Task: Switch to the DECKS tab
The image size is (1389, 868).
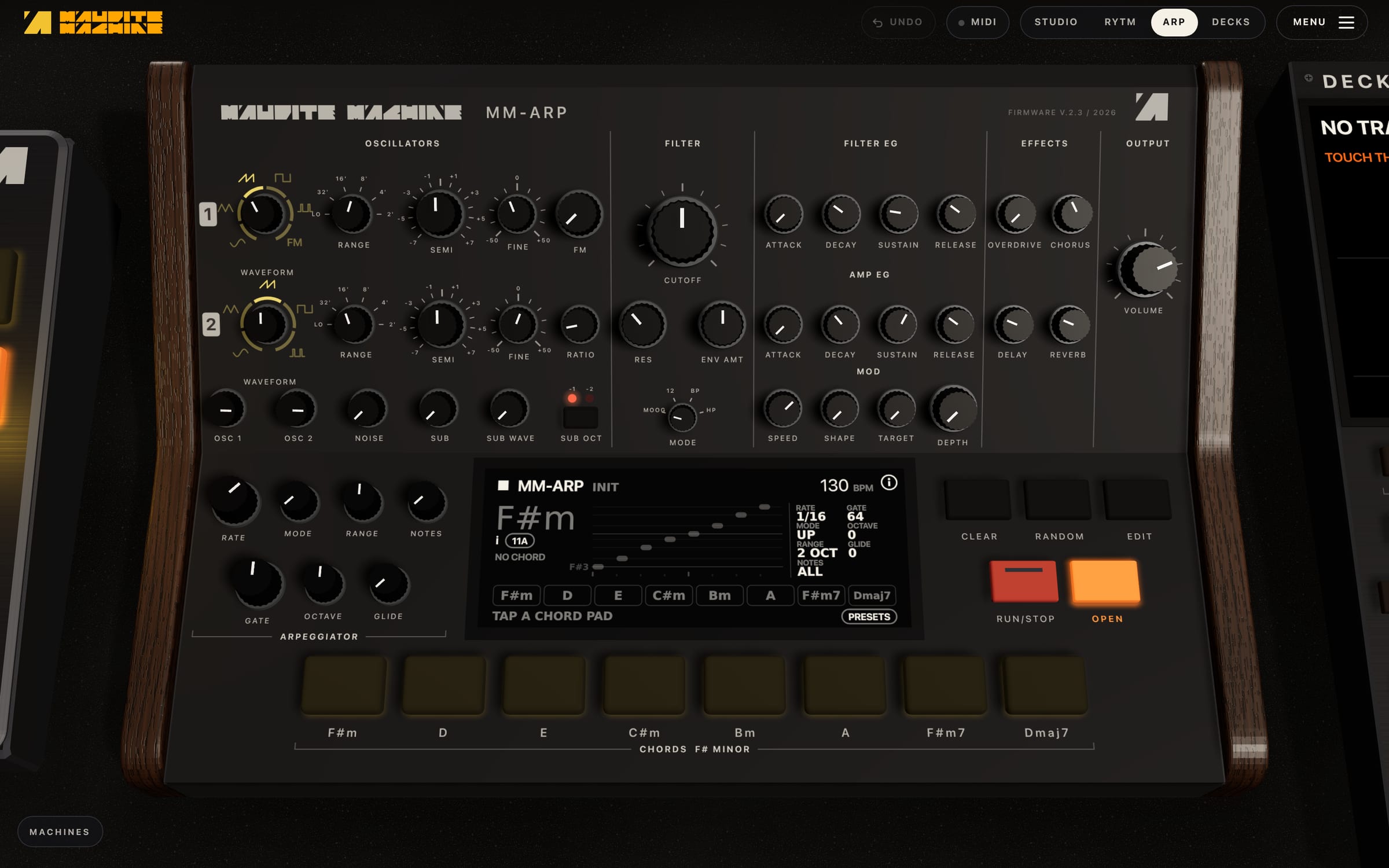Action: (1231, 22)
